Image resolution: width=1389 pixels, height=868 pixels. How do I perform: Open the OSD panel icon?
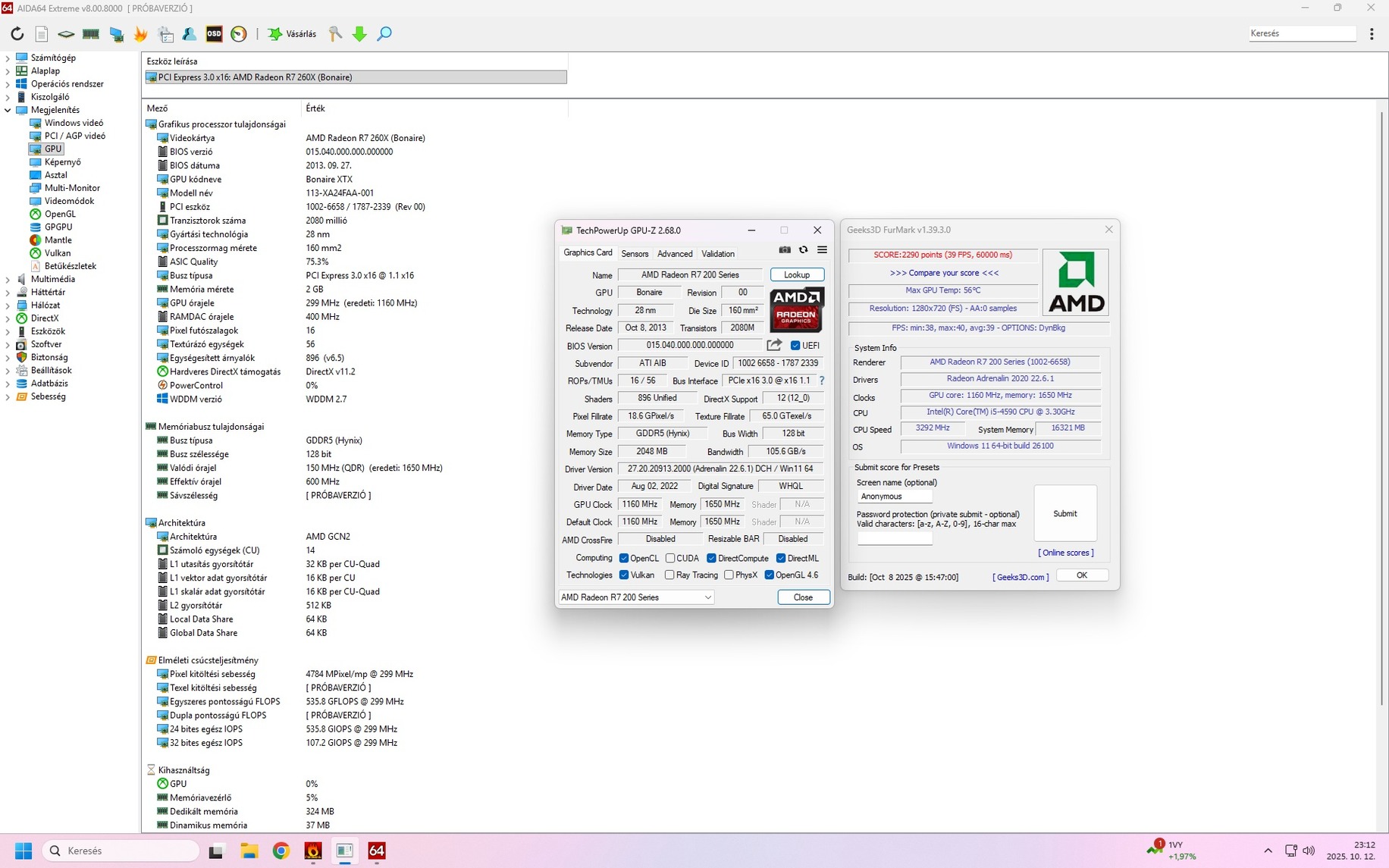coord(215,33)
